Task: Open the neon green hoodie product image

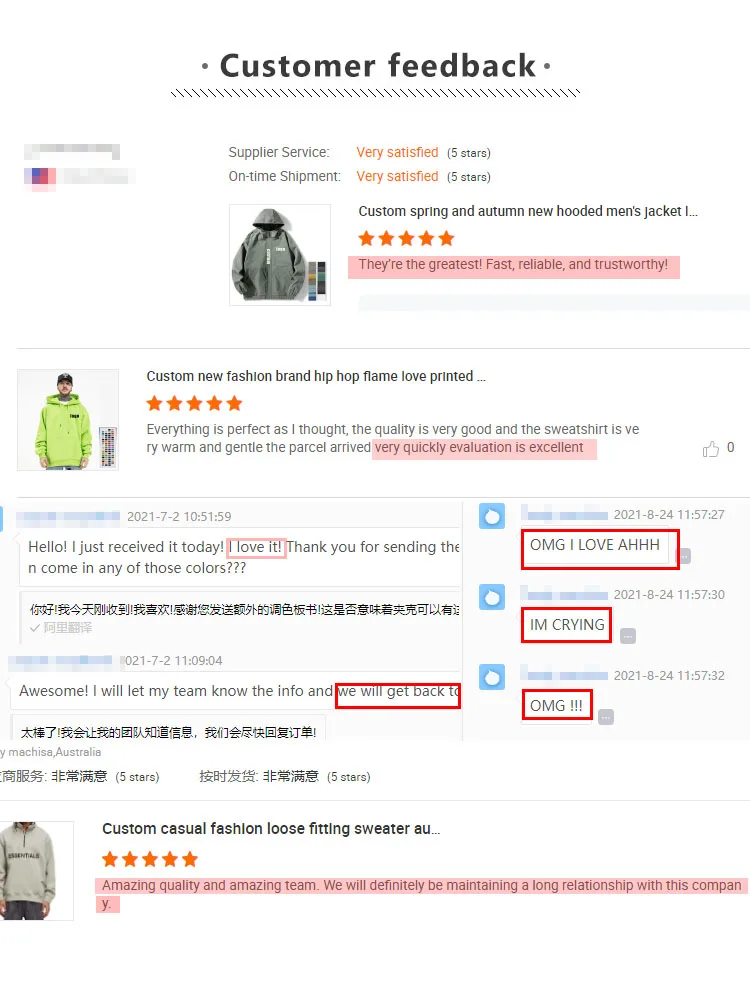Action: click(68, 420)
